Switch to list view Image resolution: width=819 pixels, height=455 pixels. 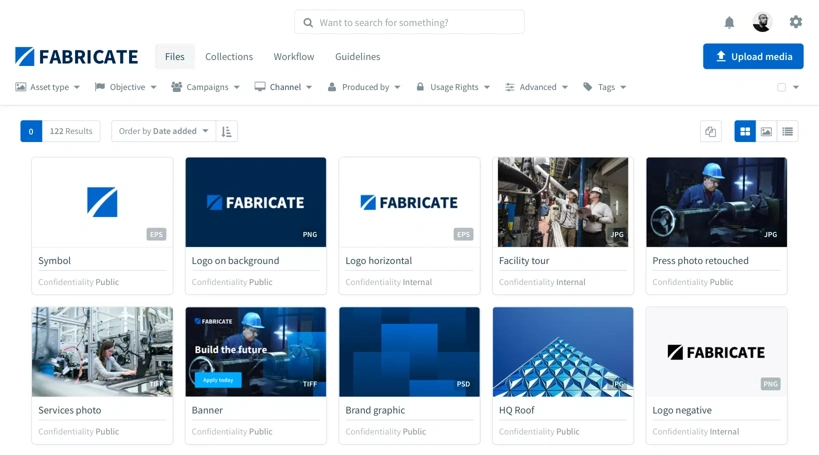pos(788,131)
